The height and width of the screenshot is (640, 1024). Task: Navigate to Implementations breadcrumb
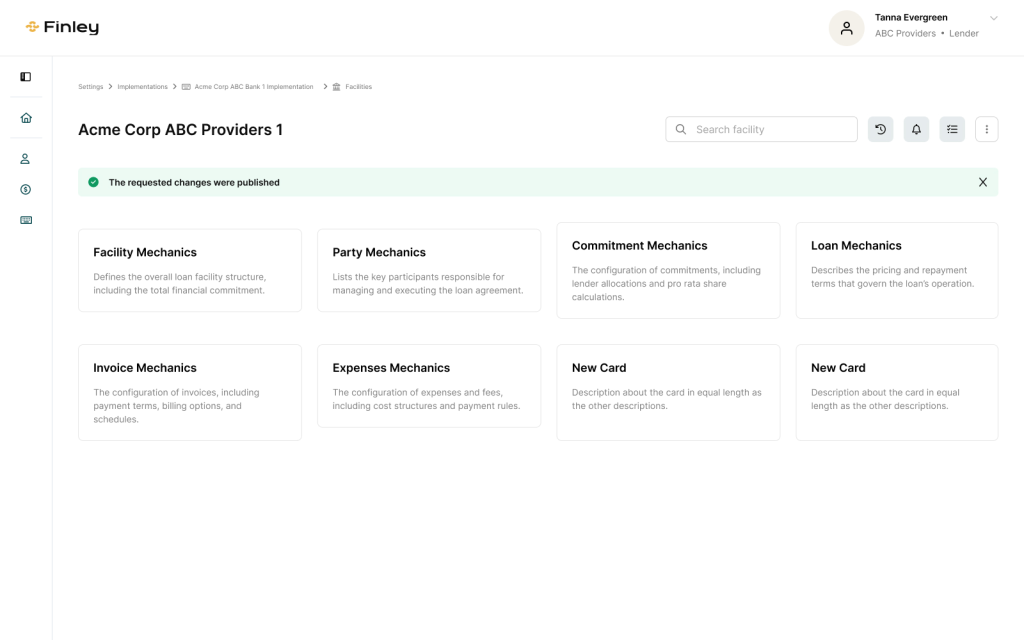pos(142,87)
